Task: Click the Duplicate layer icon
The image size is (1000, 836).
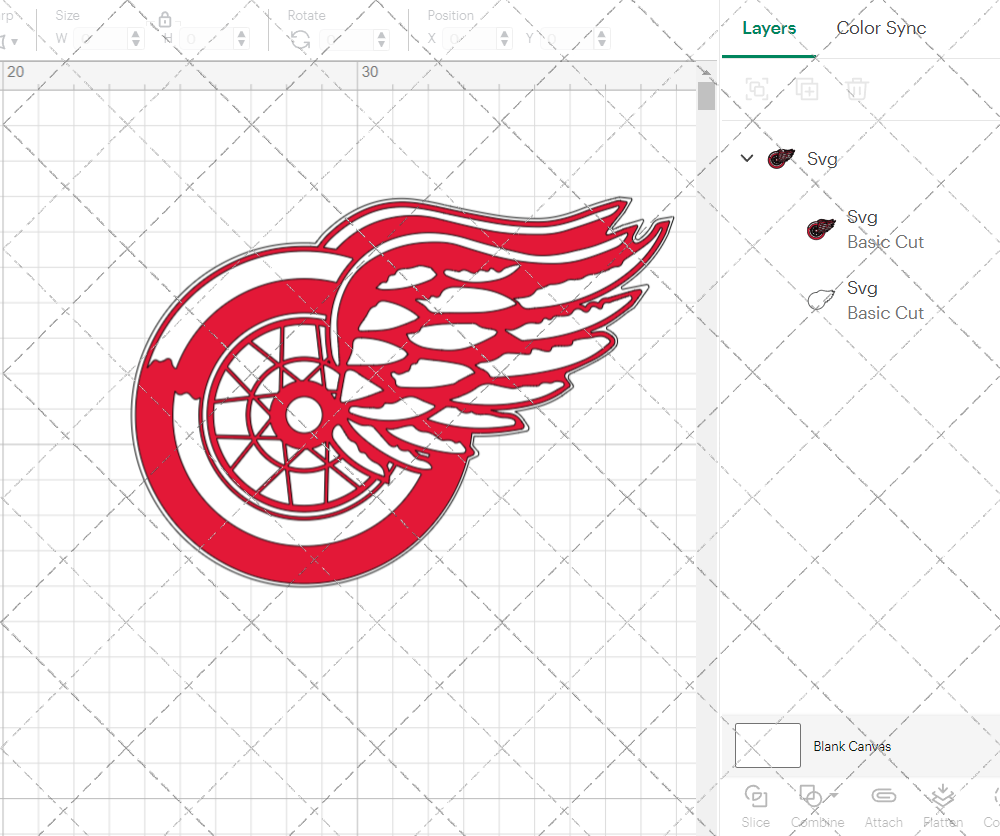Action: tap(807, 89)
